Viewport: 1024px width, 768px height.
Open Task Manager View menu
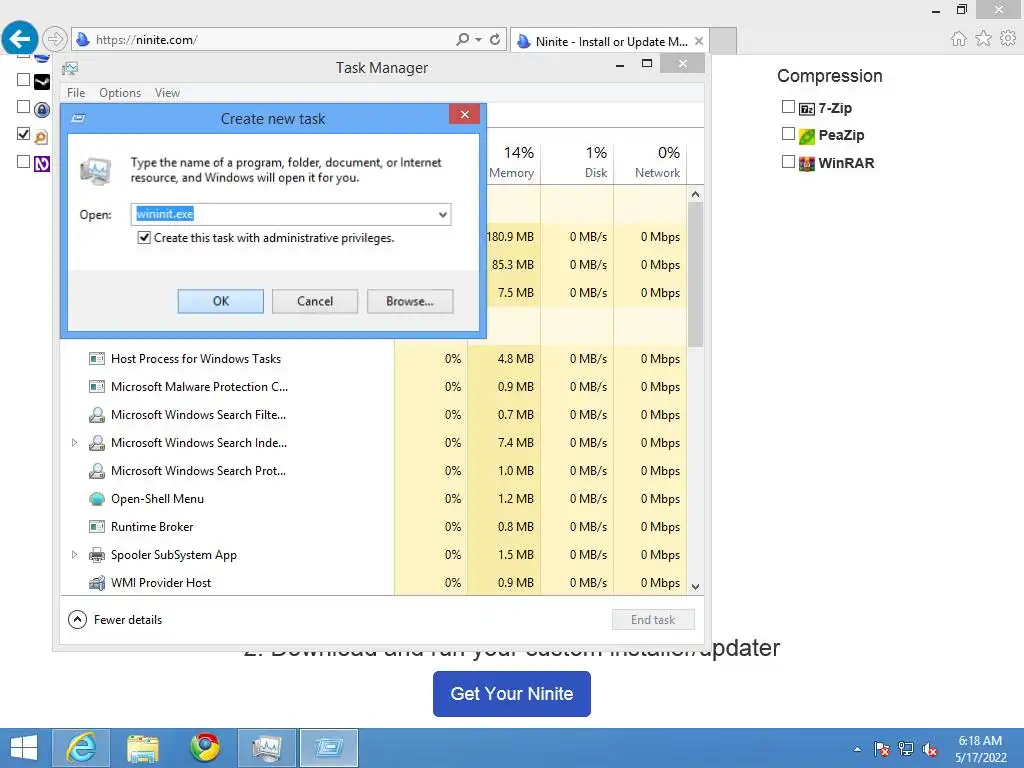point(167,93)
